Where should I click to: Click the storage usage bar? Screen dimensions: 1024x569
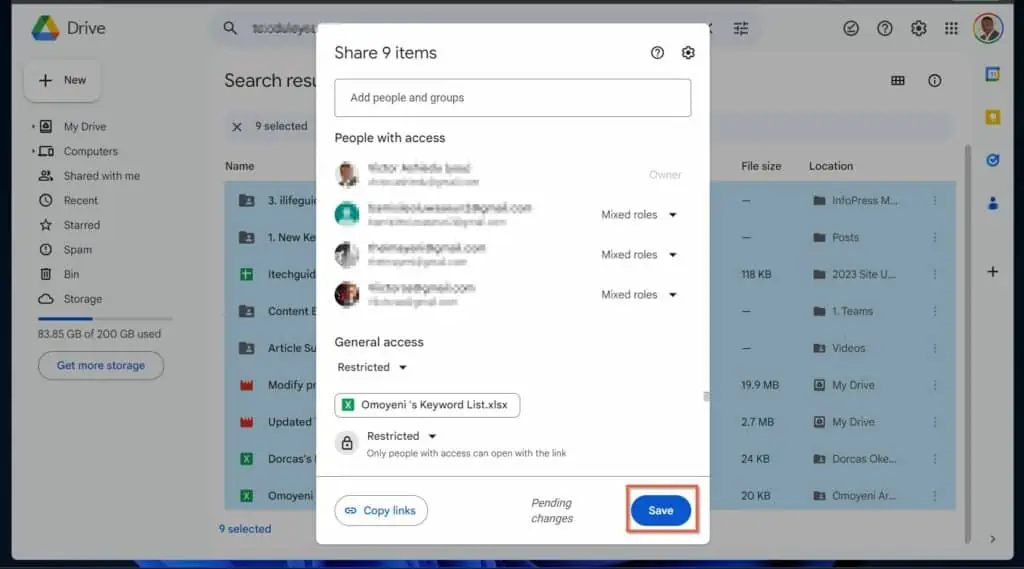[x=99, y=318]
